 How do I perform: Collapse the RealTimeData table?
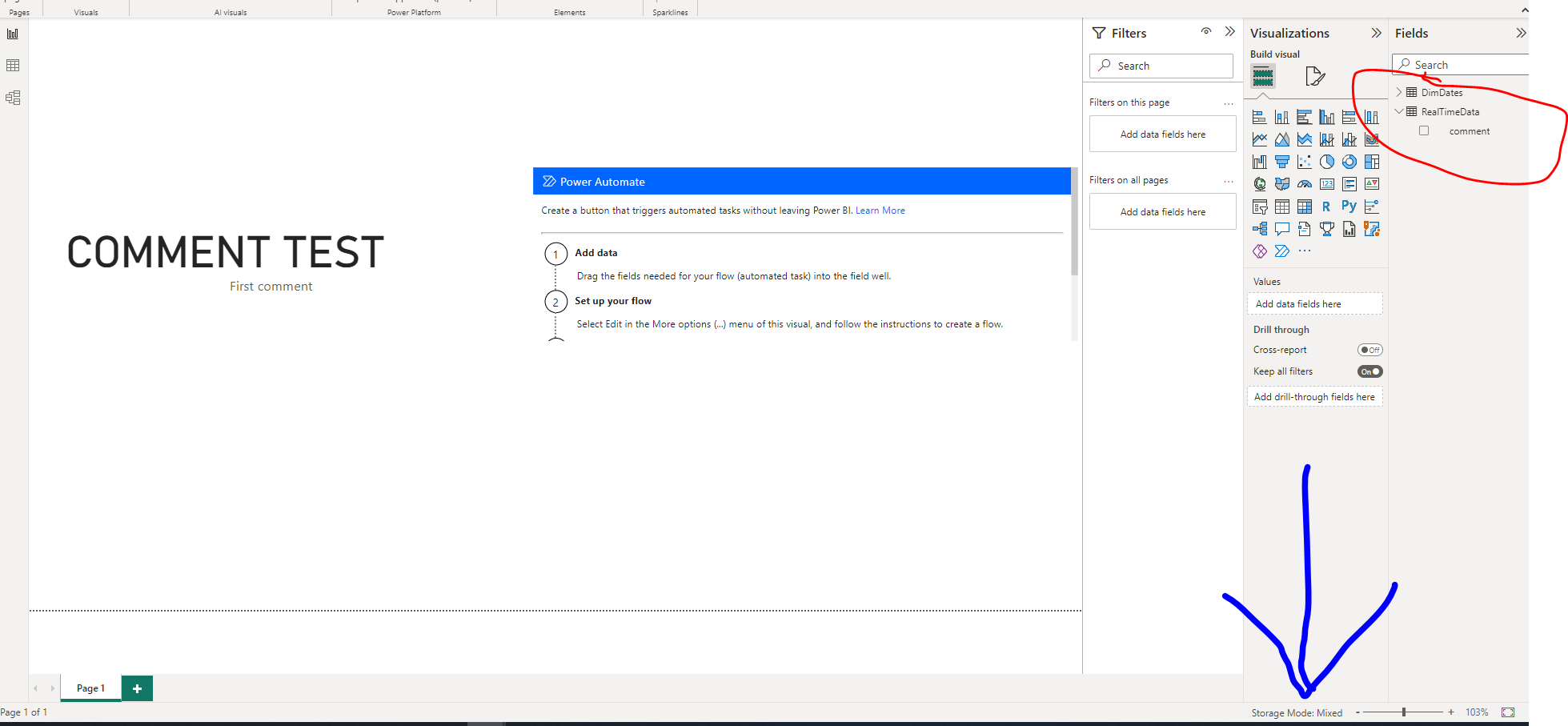1399,111
